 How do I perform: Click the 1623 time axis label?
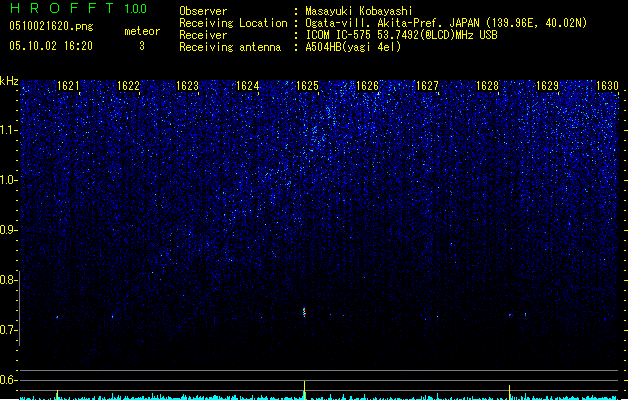pos(188,86)
